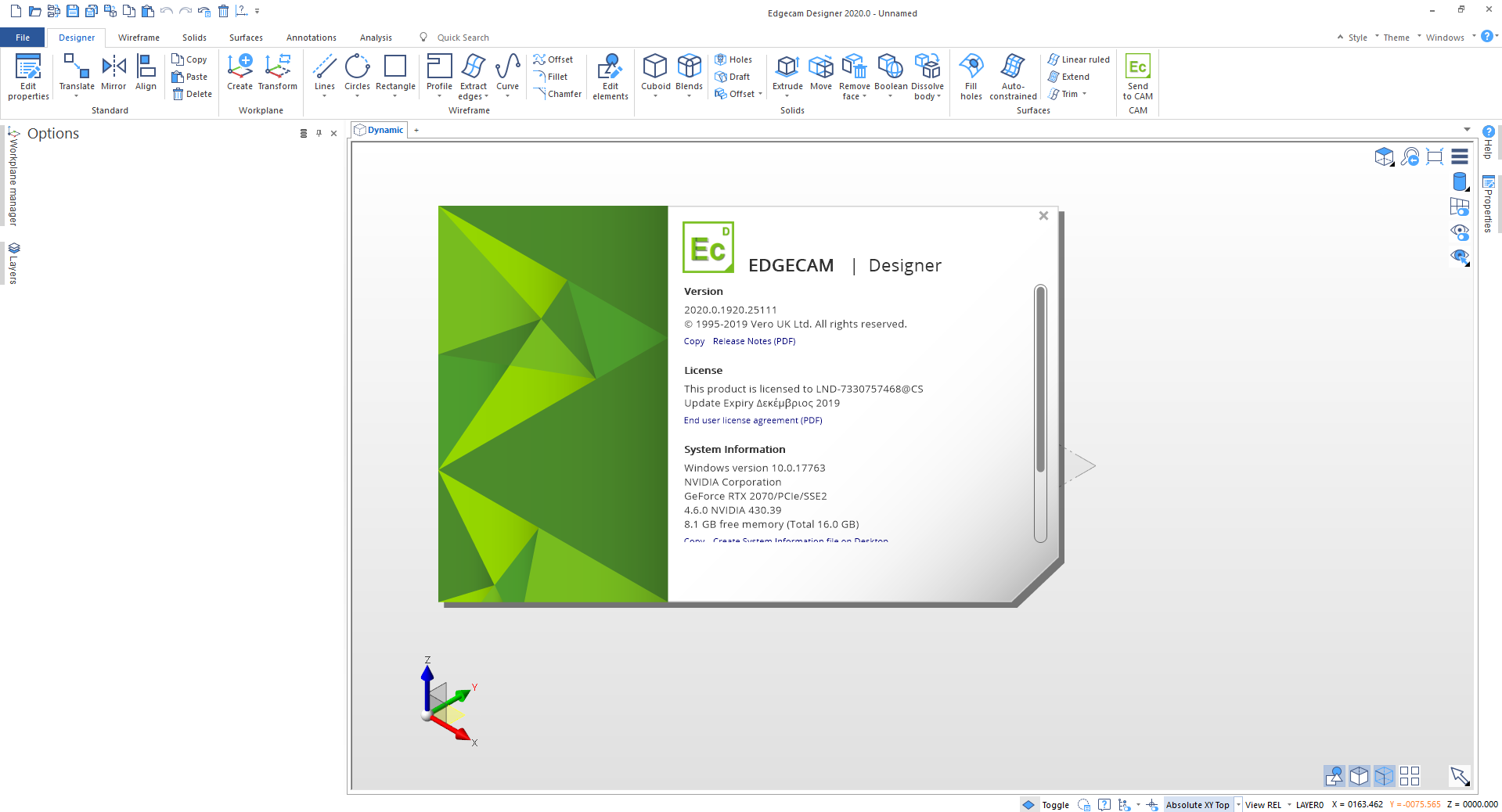
Task: Send model to CAM
Action: pos(1138,77)
